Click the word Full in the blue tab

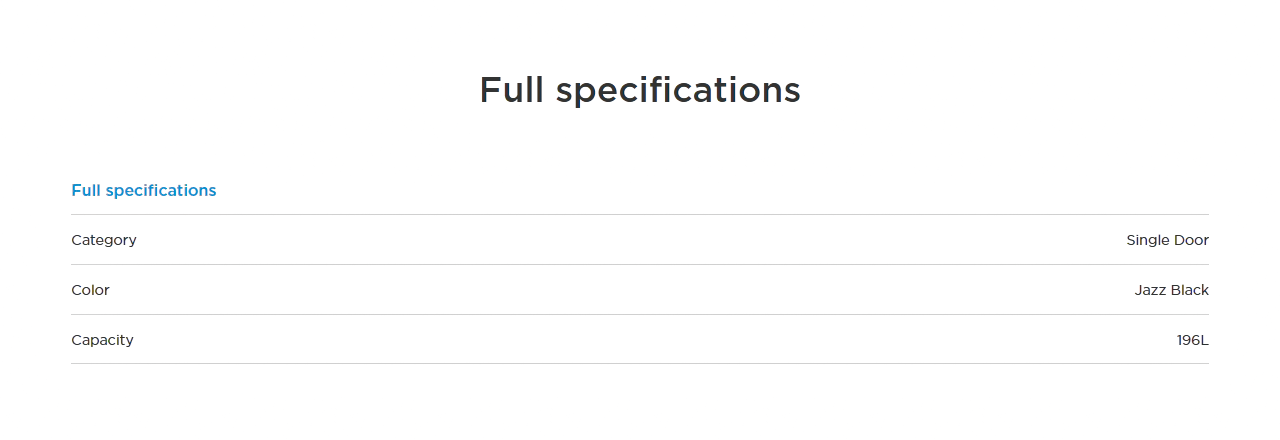pos(86,190)
